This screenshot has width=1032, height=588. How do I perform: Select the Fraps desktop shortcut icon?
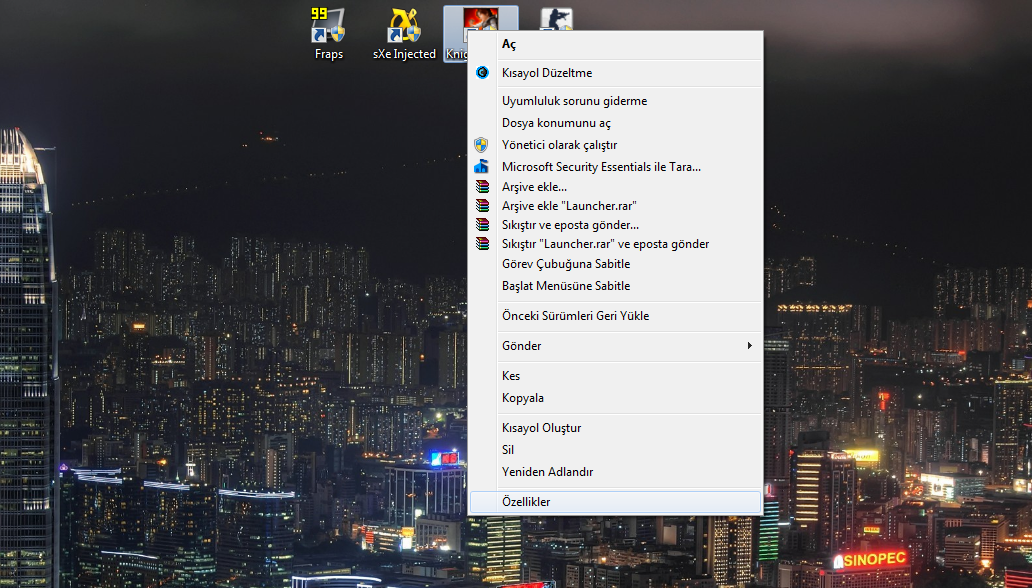tap(328, 25)
